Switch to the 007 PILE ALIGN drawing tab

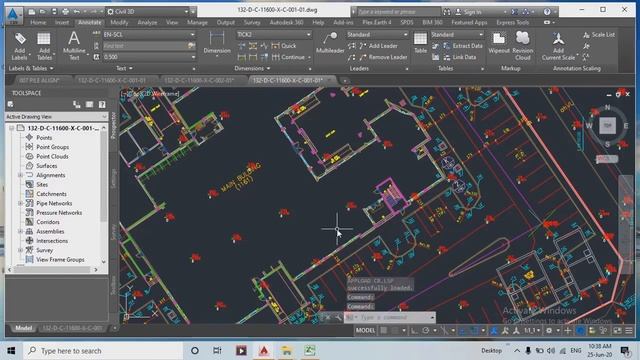39,80
